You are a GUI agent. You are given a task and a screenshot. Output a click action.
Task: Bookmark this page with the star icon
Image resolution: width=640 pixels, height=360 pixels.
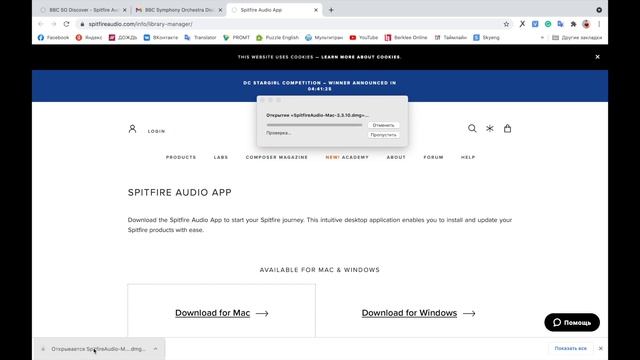pyautogui.click(x=506, y=24)
